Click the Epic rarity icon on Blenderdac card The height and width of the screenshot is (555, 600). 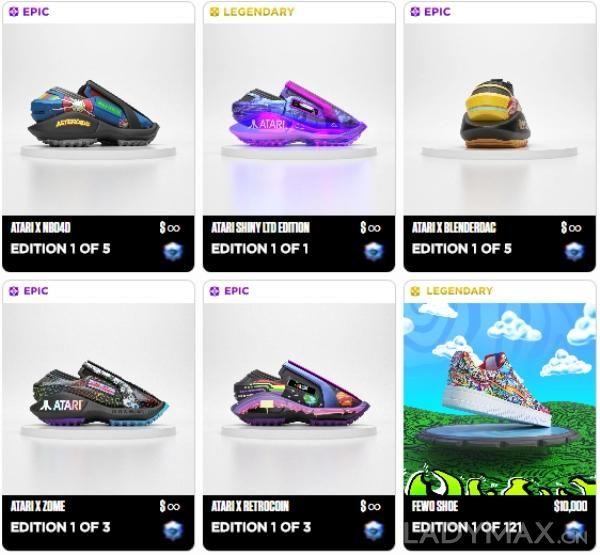coord(415,12)
